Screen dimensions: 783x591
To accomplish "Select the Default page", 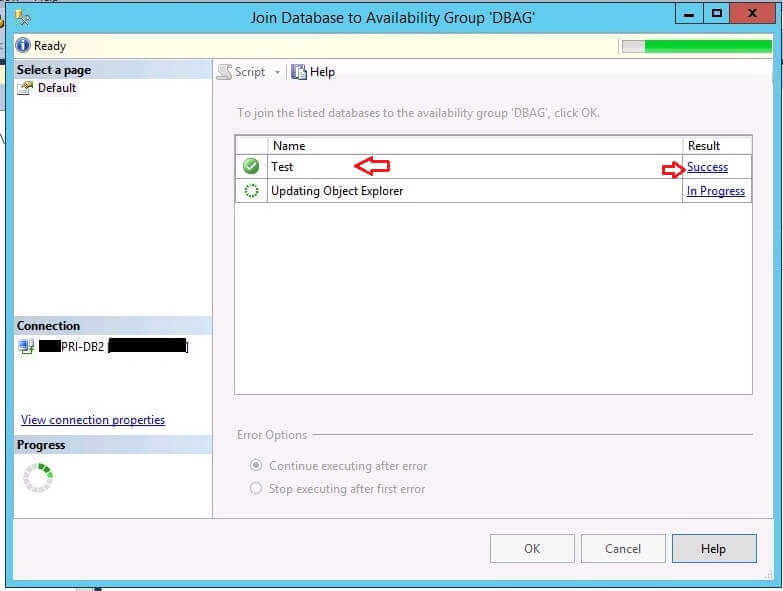I will [57, 88].
